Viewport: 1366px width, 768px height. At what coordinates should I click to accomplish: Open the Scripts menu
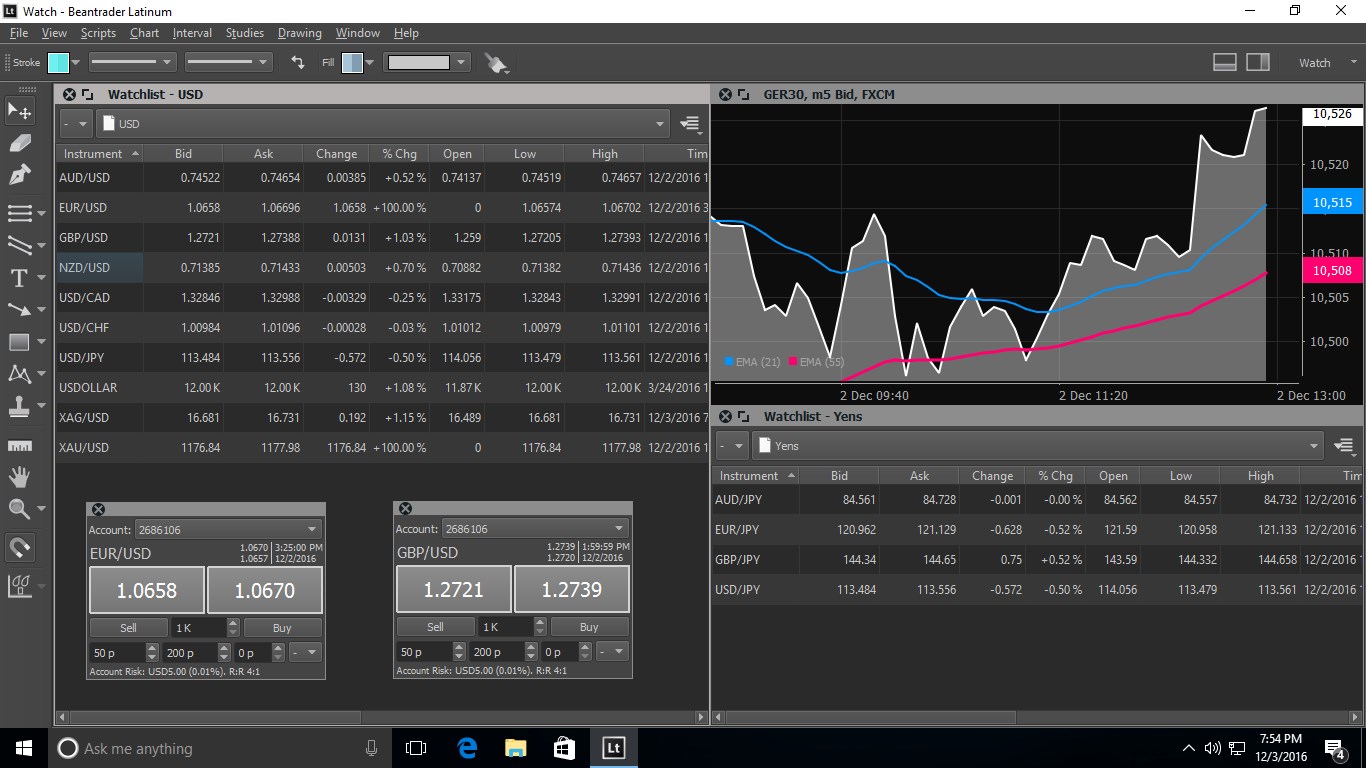pyautogui.click(x=98, y=33)
